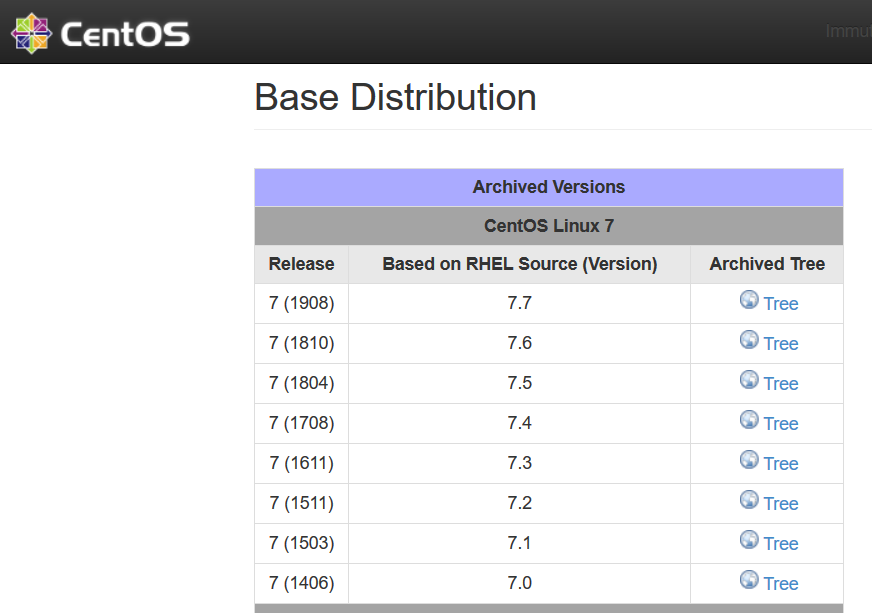Open the Tree link for release 7 (1503)
872x613 pixels.
point(781,544)
